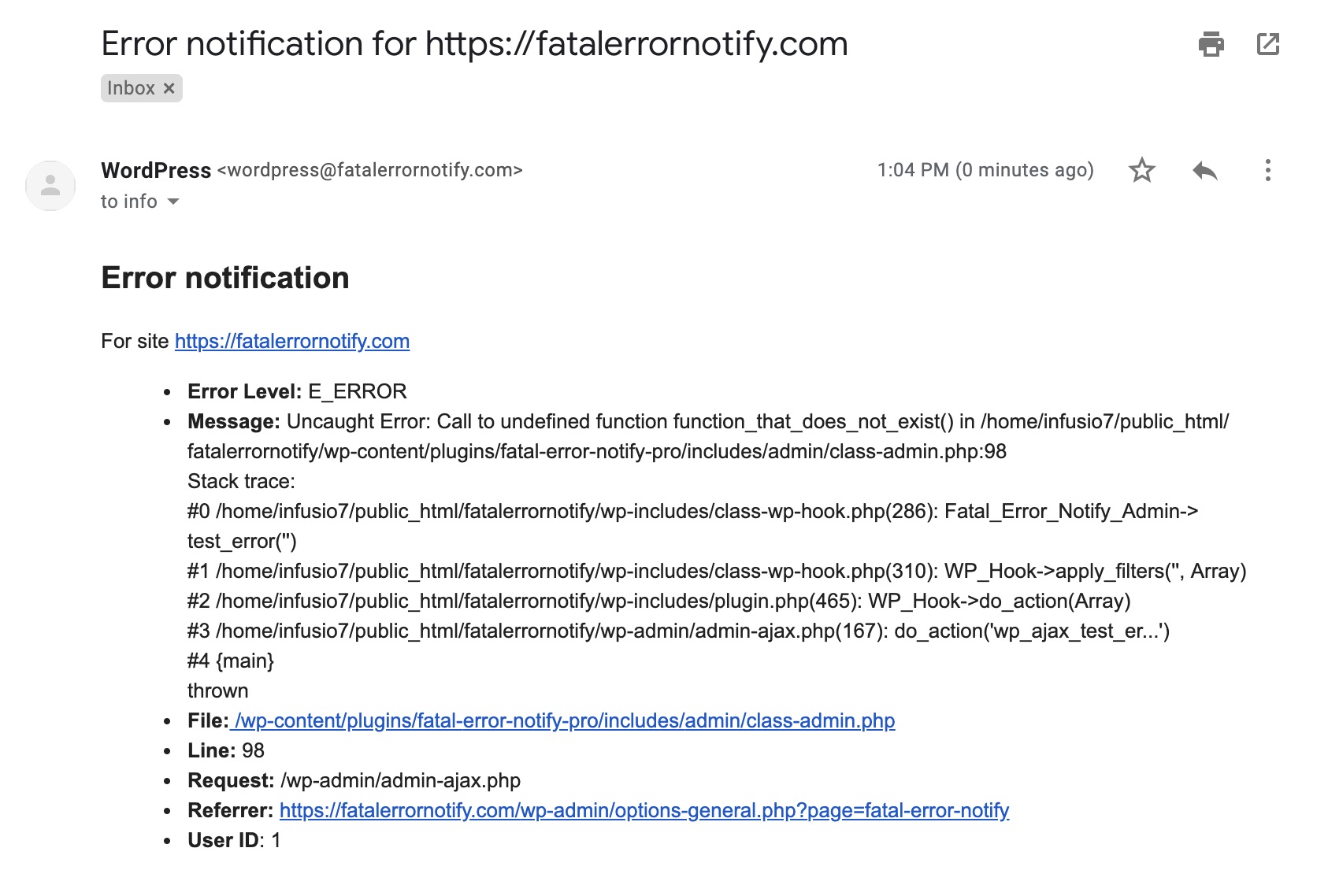This screenshot has height=896, width=1328.
Task: Click the sender profile avatar
Action: [x=50, y=185]
